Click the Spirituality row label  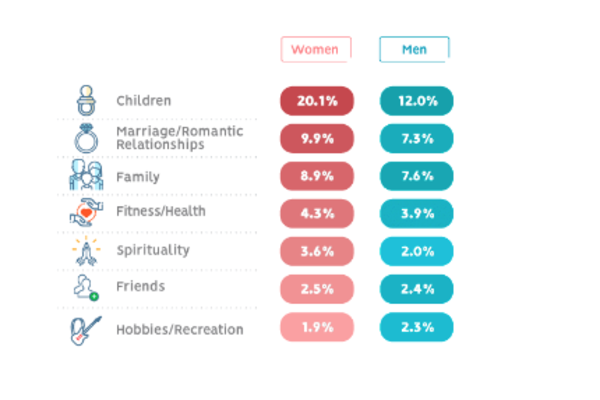(x=153, y=250)
